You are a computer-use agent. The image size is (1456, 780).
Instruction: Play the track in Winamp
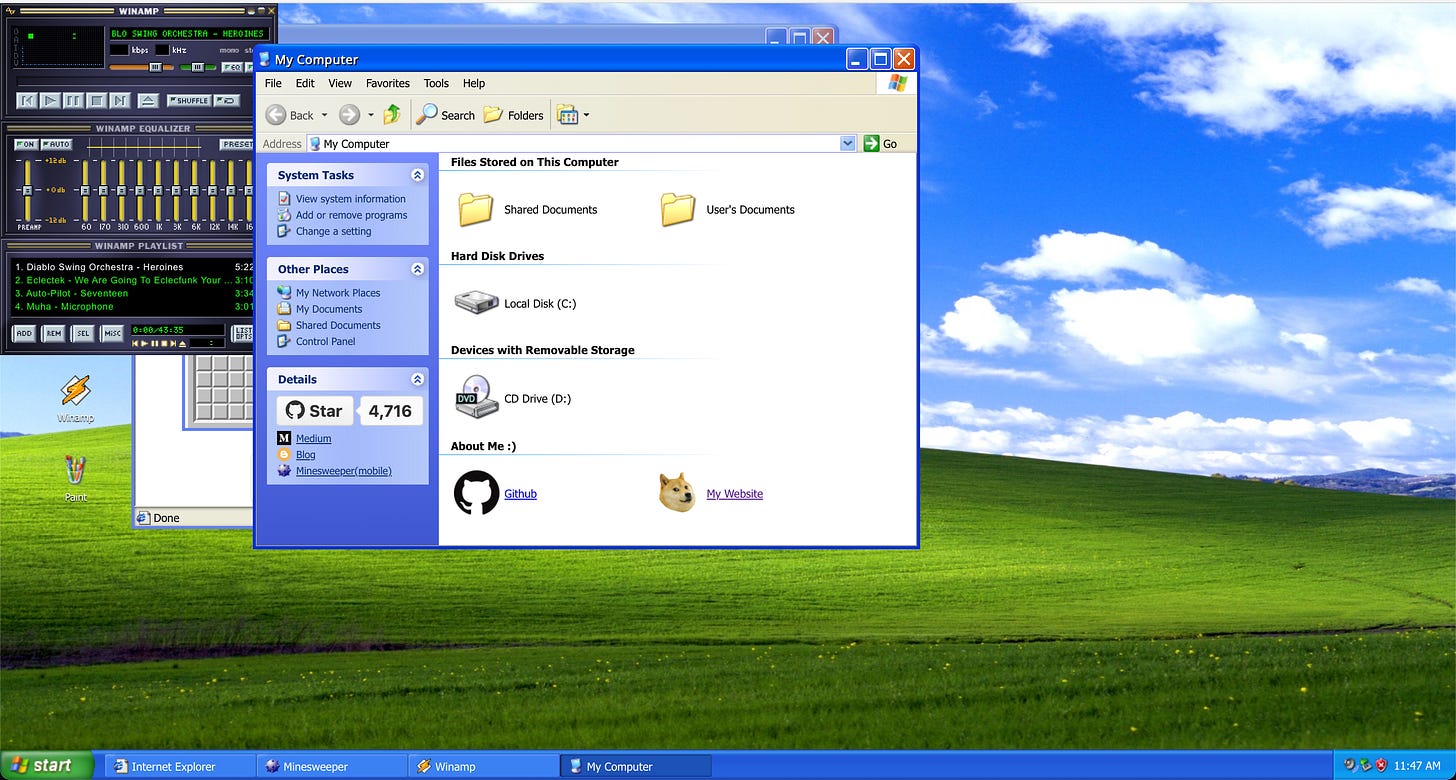pos(50,100)
